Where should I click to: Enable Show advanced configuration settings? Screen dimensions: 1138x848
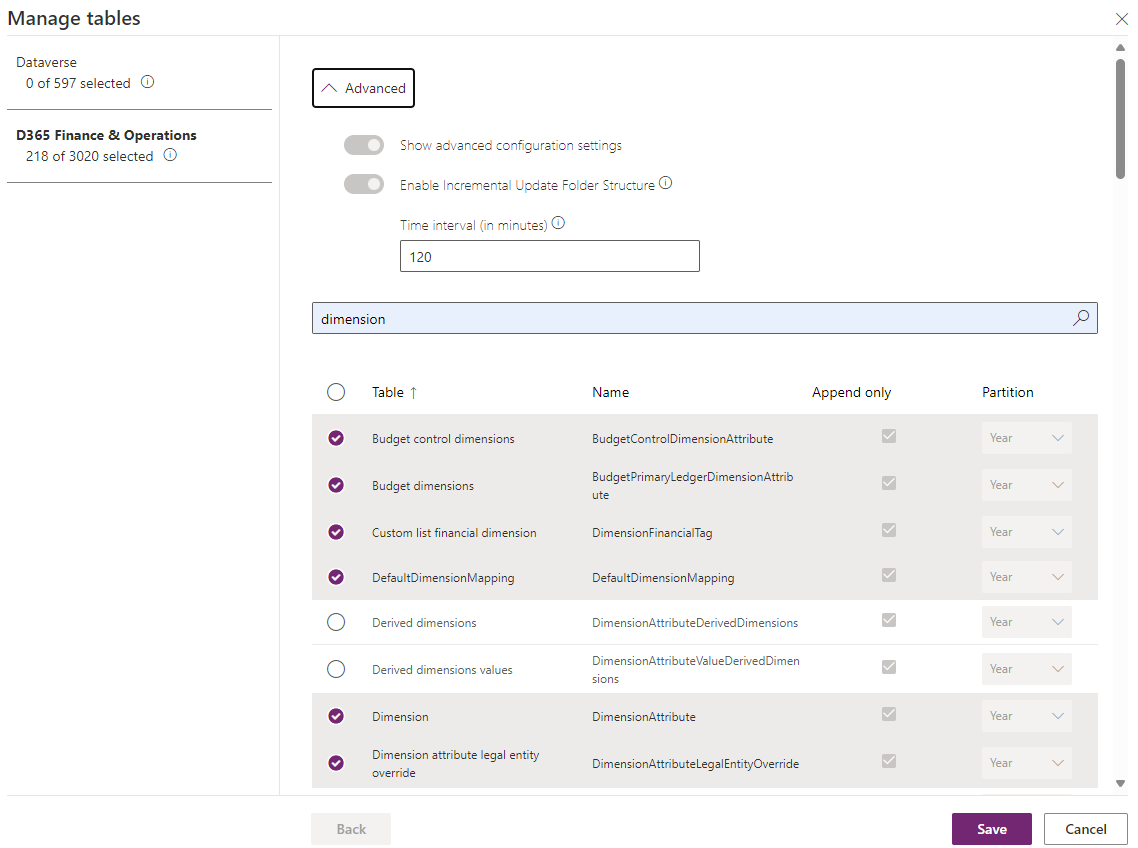[364, 144]
